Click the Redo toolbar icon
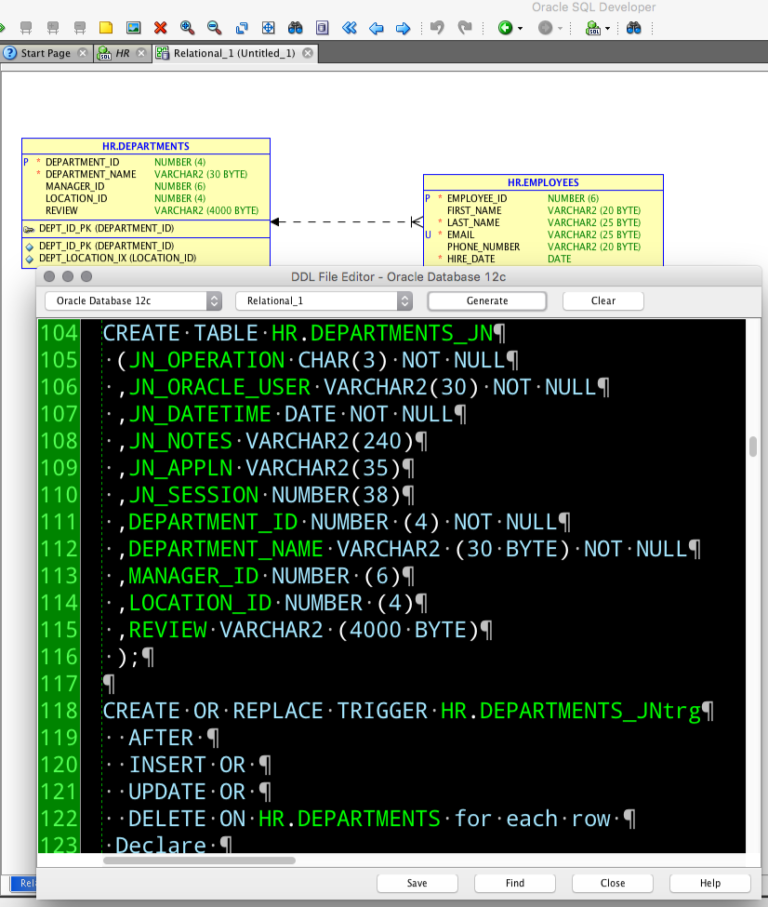The height and width of the screenshot is (907, 768). tap(465, 27)
